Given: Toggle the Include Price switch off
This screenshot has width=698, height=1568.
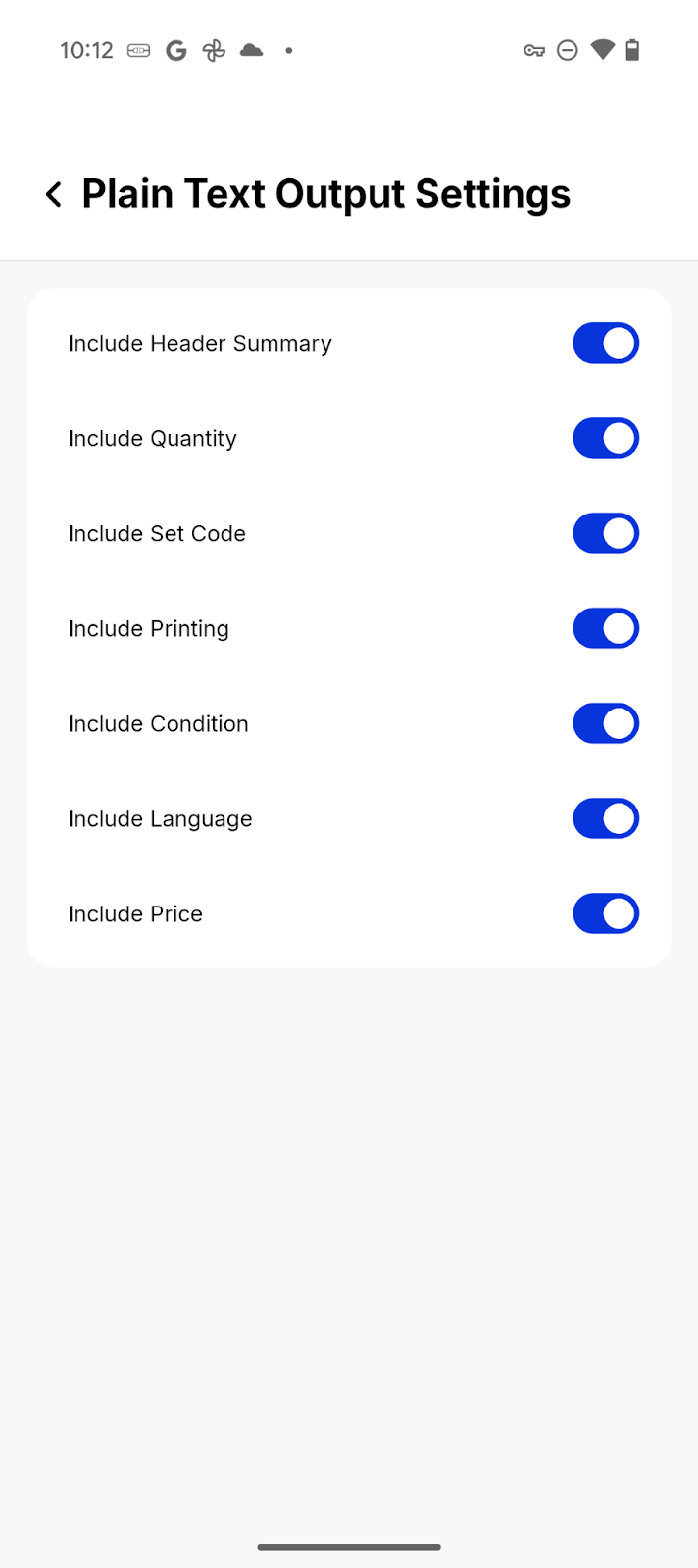Looking at the screenshot, I should tap(606, 914).
